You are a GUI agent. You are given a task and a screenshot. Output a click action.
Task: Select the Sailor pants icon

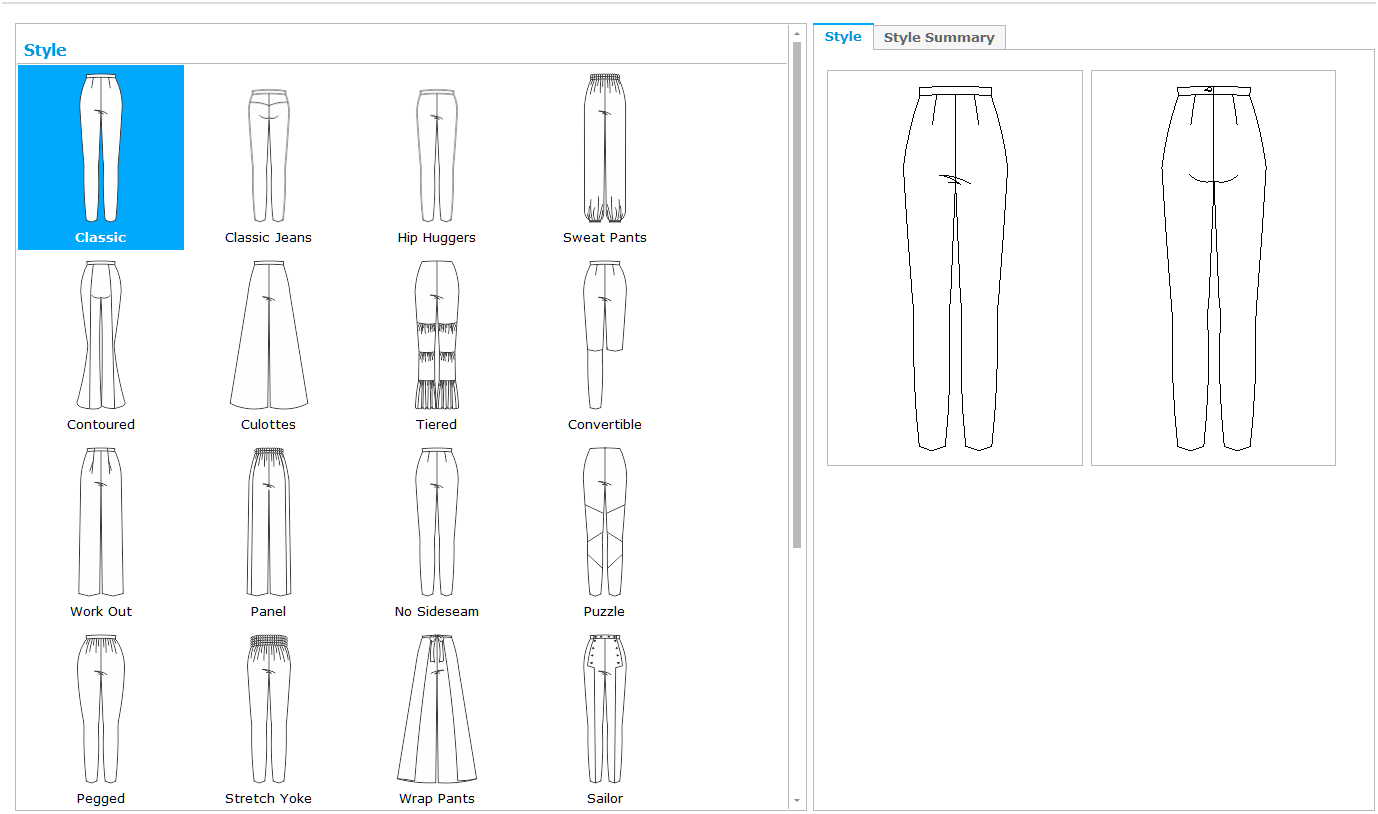604,708
